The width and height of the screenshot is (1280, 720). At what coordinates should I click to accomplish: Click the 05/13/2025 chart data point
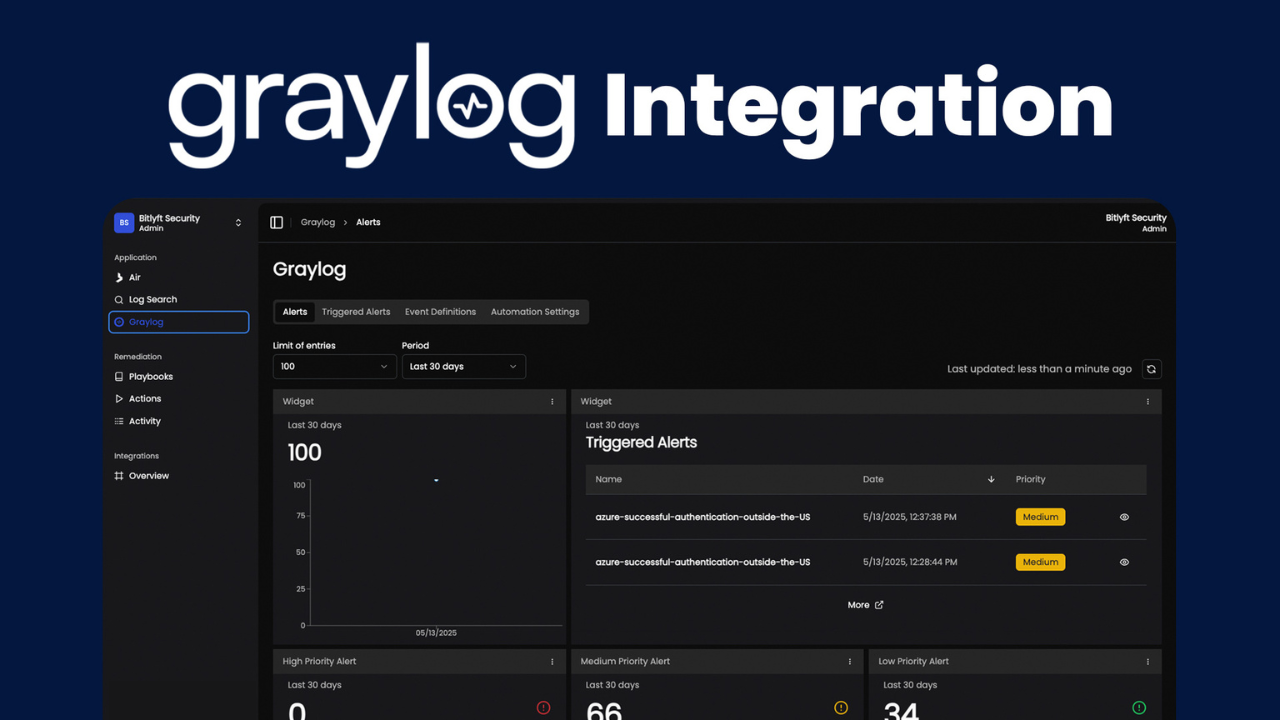pyautogui.click(x=436, y=480)
